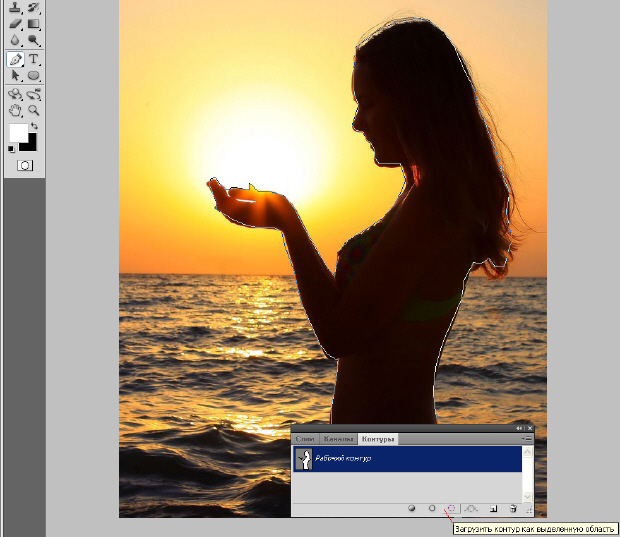This screenshot has width=620, height=537.
Task: Select the Zoom magnifier tool
Action: pyautogui.click(x=33, y=110)
